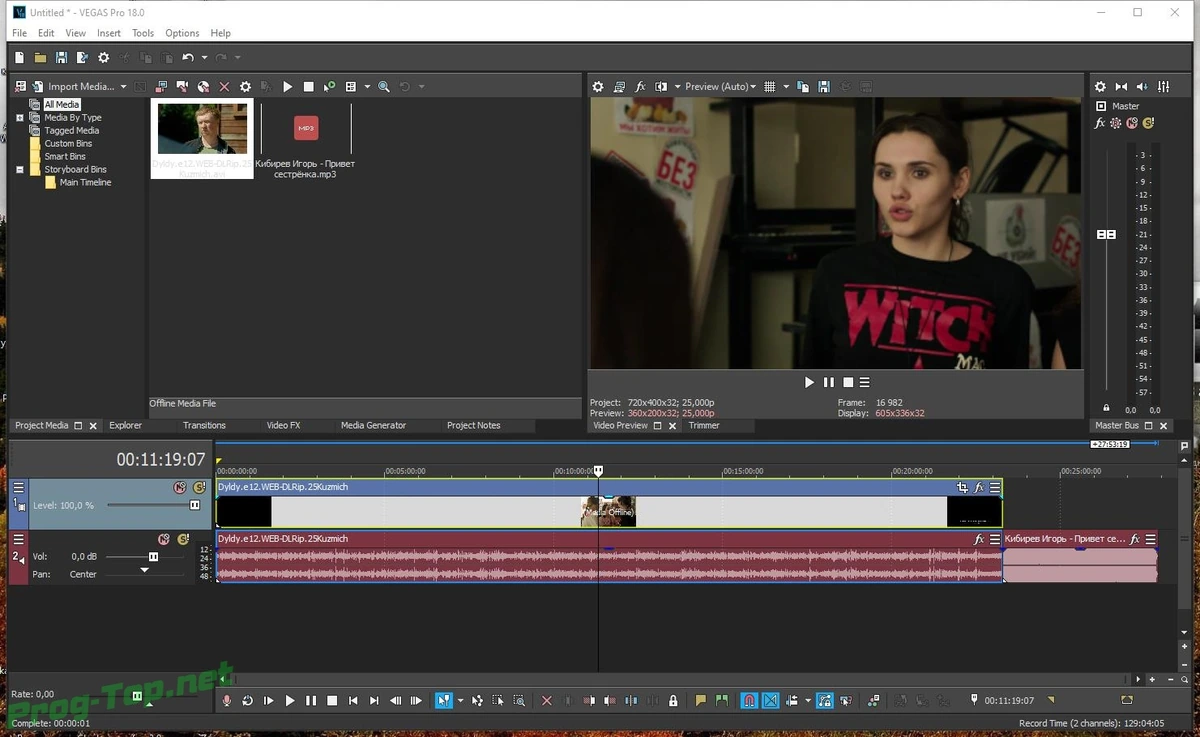
Task: Mute video track 1
Action: [180, 487]
